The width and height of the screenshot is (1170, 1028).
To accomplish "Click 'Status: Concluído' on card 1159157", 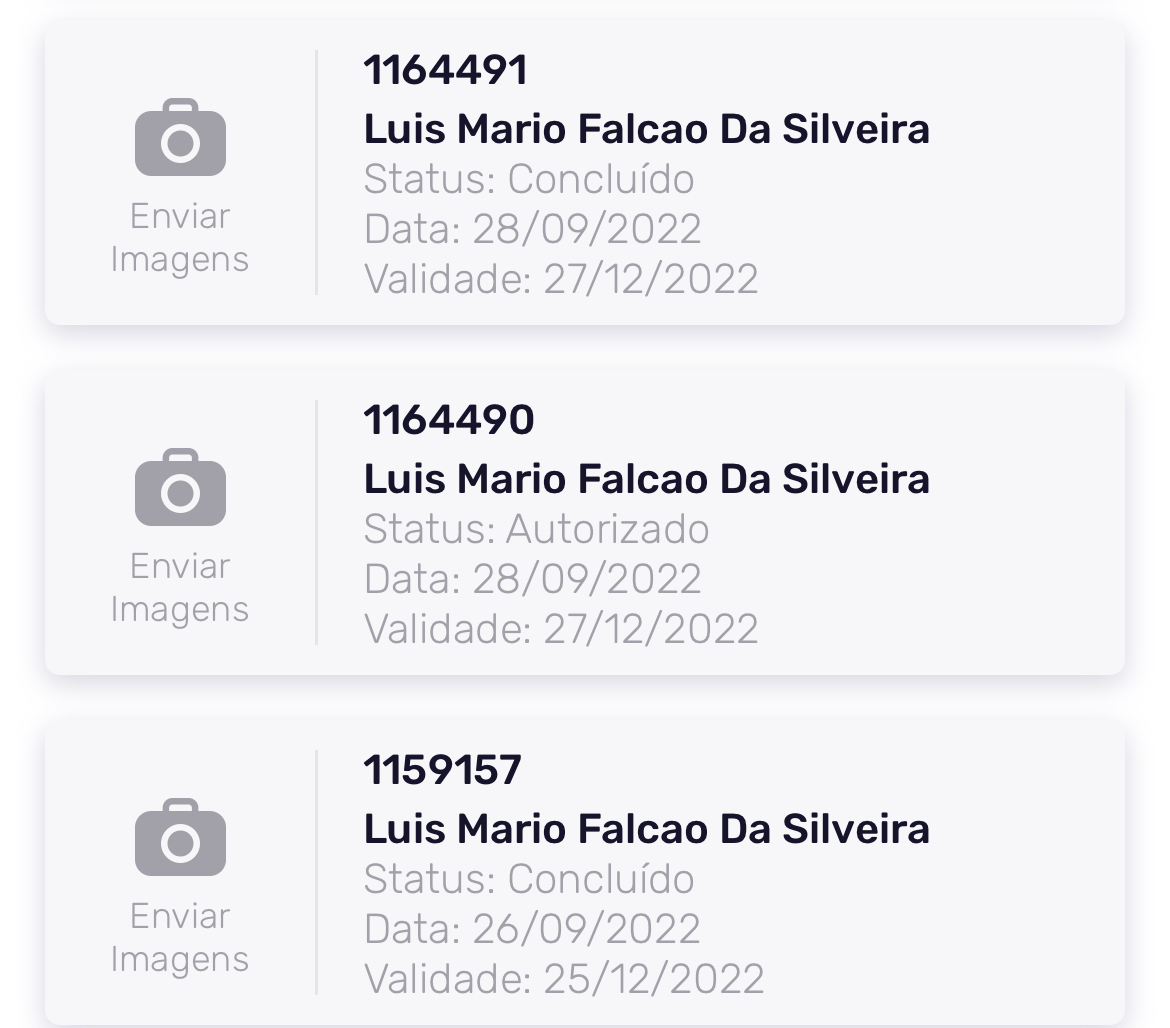I will [529, 880].
